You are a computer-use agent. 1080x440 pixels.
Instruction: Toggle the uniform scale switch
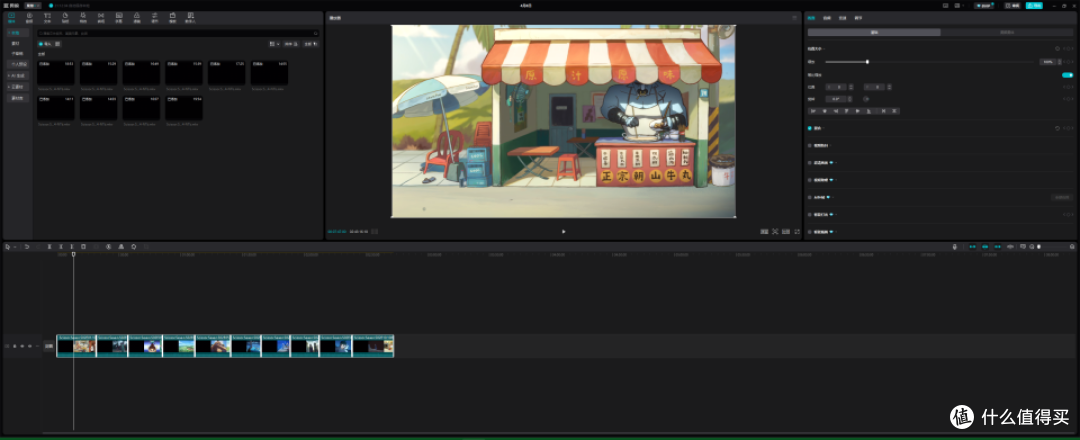[1067, 75]
